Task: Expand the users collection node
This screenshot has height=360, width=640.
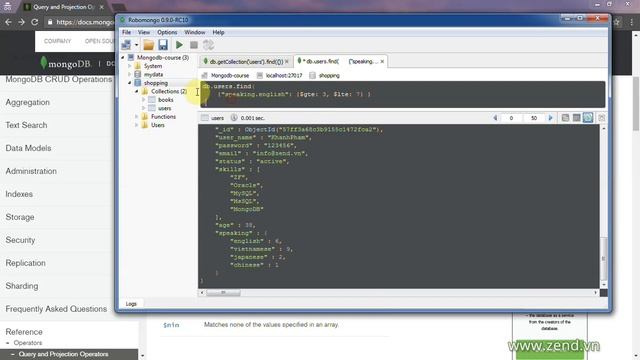Action: point(144,109)
